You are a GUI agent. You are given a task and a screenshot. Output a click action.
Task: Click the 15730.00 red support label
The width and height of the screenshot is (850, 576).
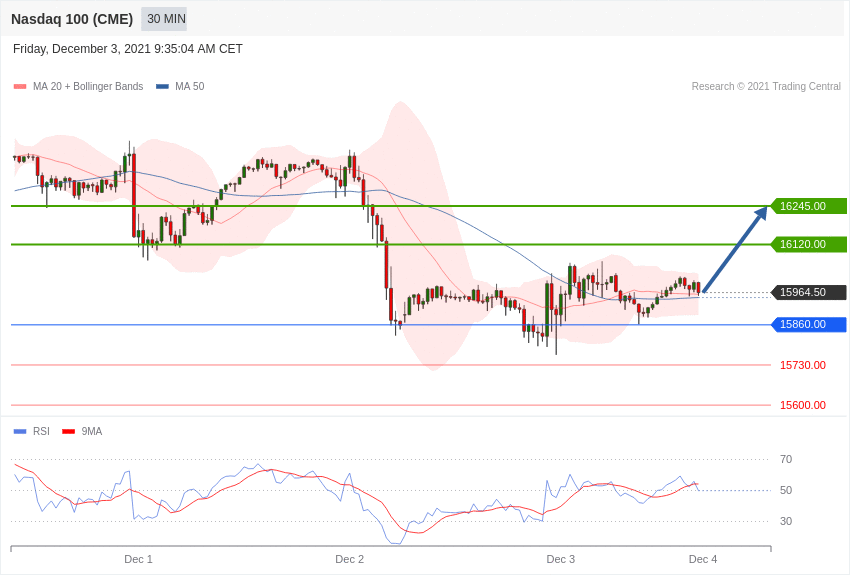pyautogui.click(x=802, y=365)
